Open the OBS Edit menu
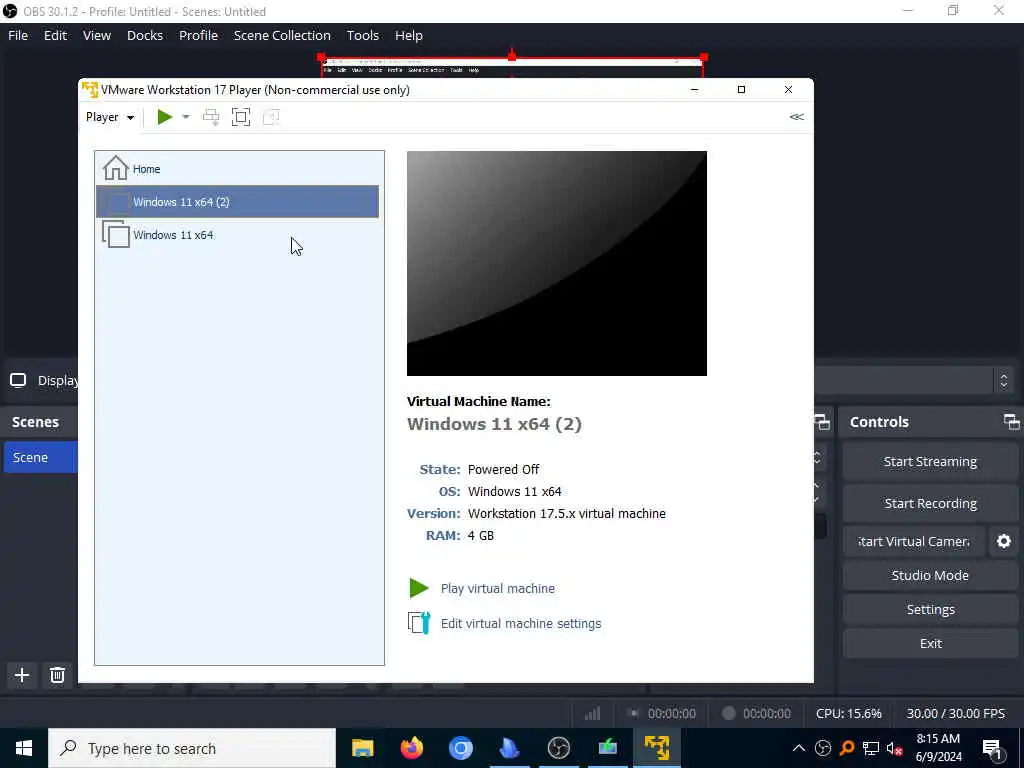 click(56, 35)
